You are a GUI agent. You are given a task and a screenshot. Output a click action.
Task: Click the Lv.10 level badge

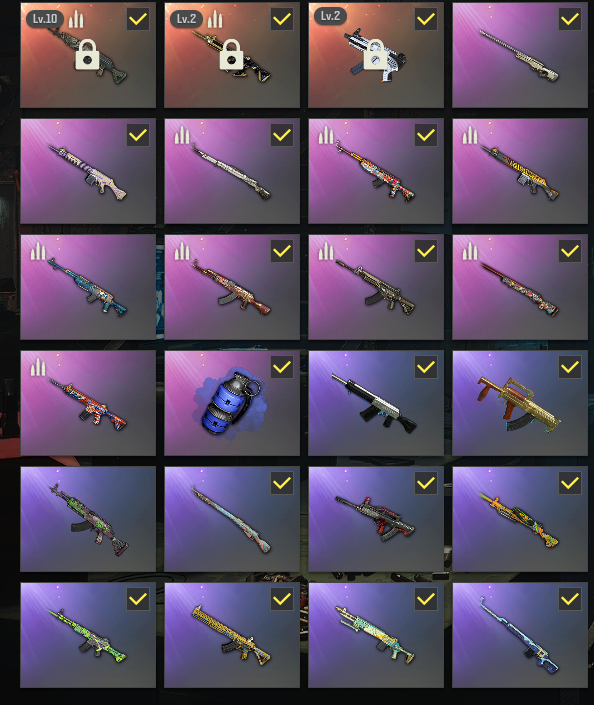[45, 19]
